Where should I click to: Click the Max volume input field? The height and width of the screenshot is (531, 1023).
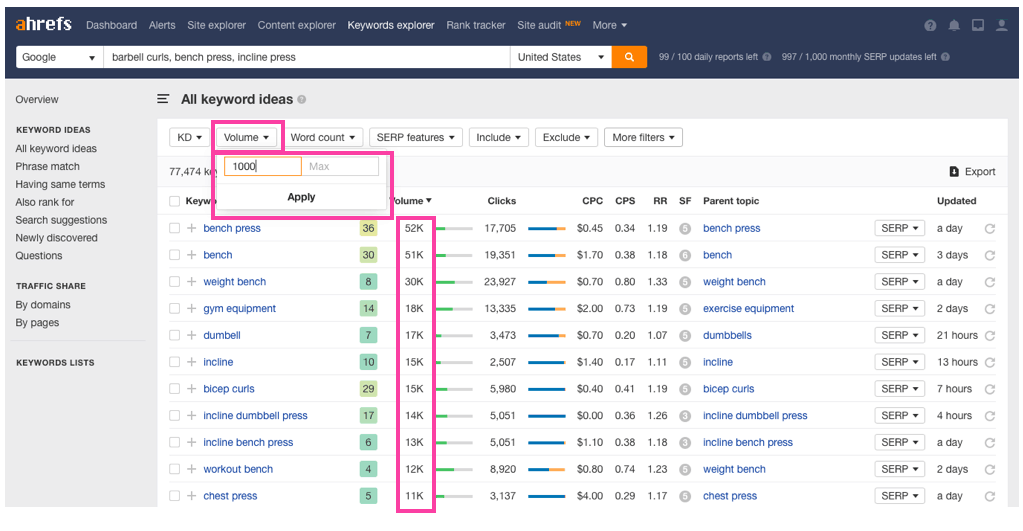click(x=340, y=166)
